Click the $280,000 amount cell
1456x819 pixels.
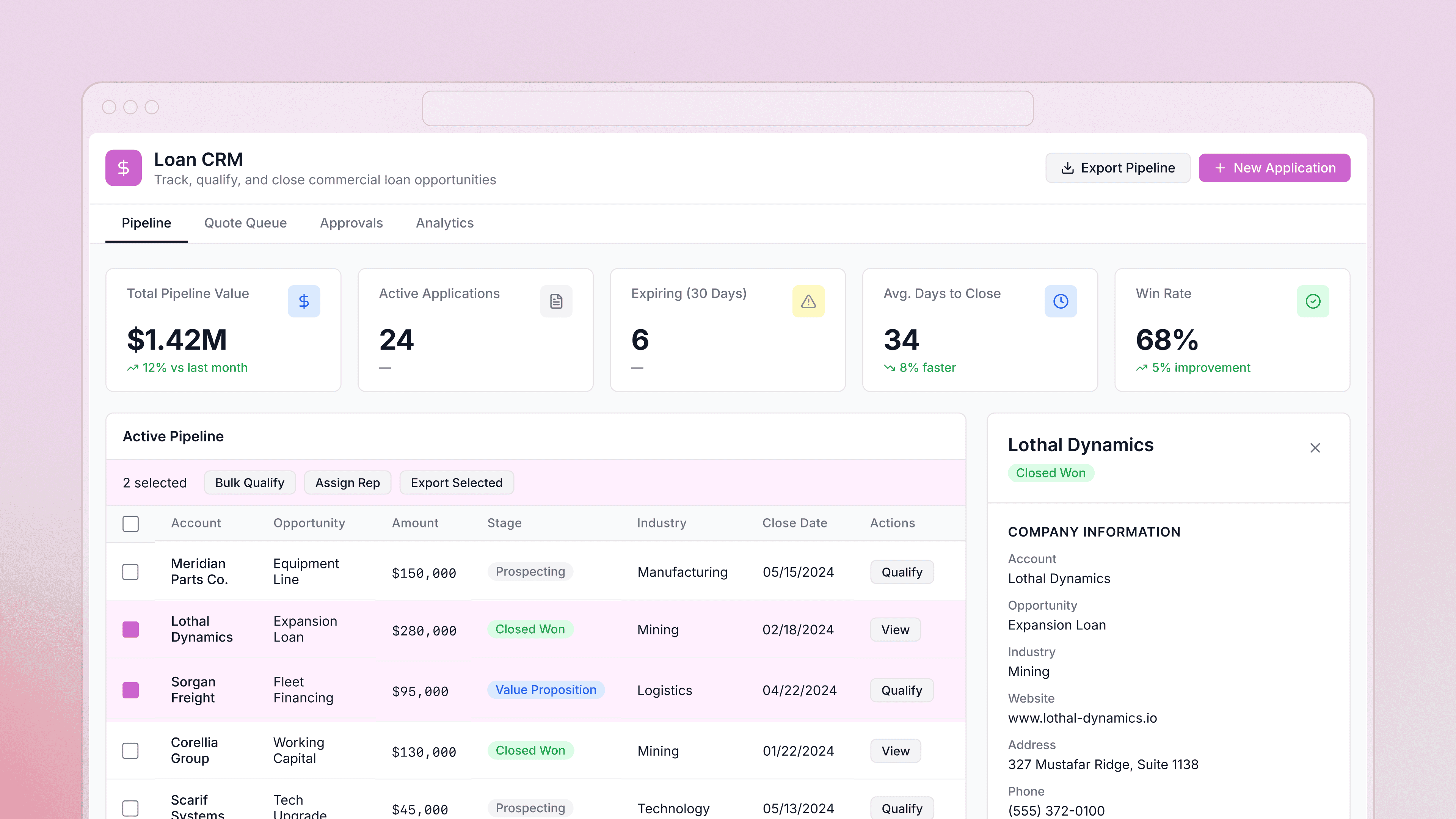(424, 631)
